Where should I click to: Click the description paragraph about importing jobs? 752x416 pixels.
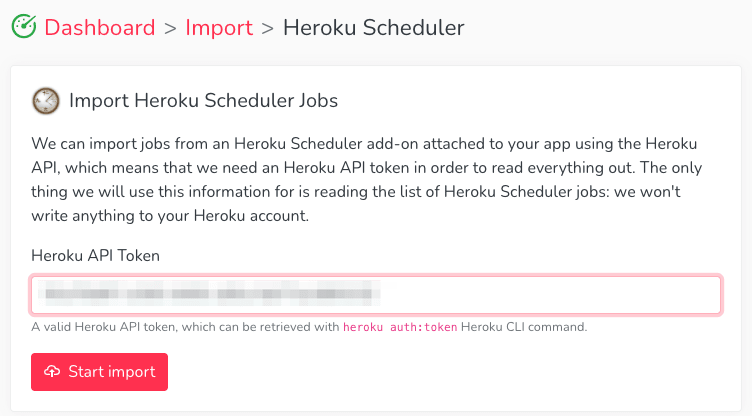367,179
